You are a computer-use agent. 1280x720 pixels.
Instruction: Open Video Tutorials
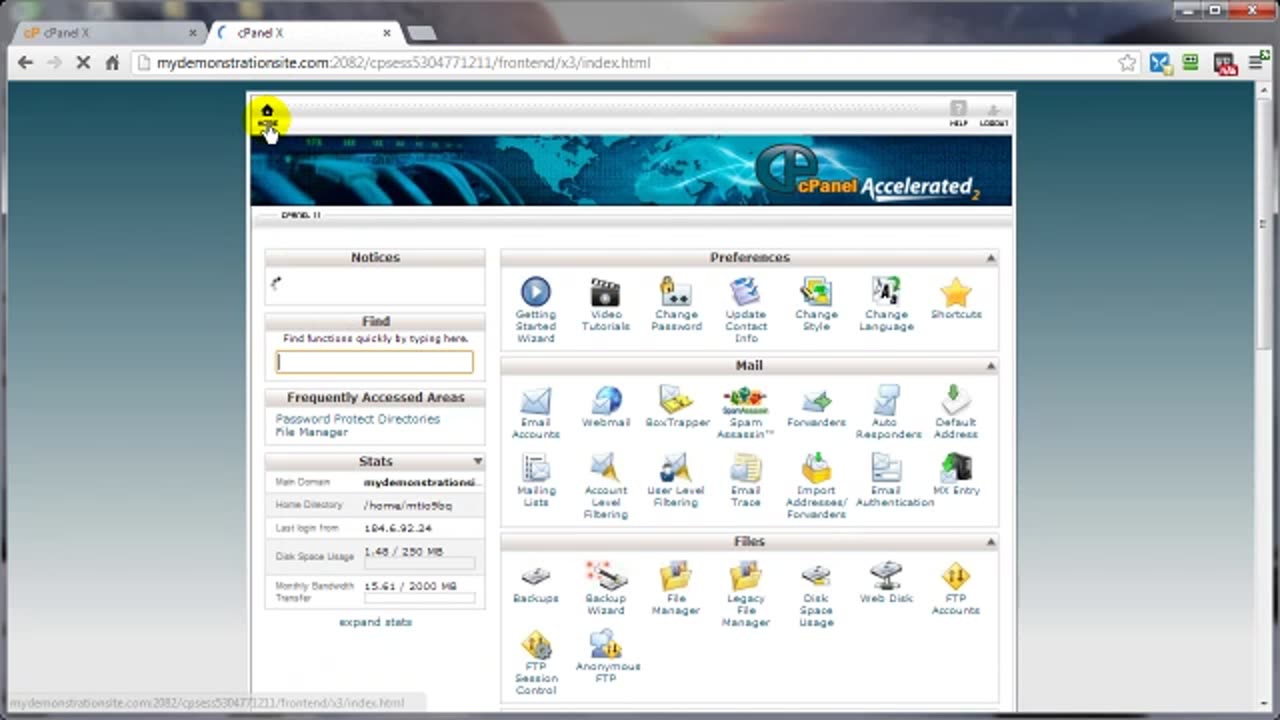point(605,304)
